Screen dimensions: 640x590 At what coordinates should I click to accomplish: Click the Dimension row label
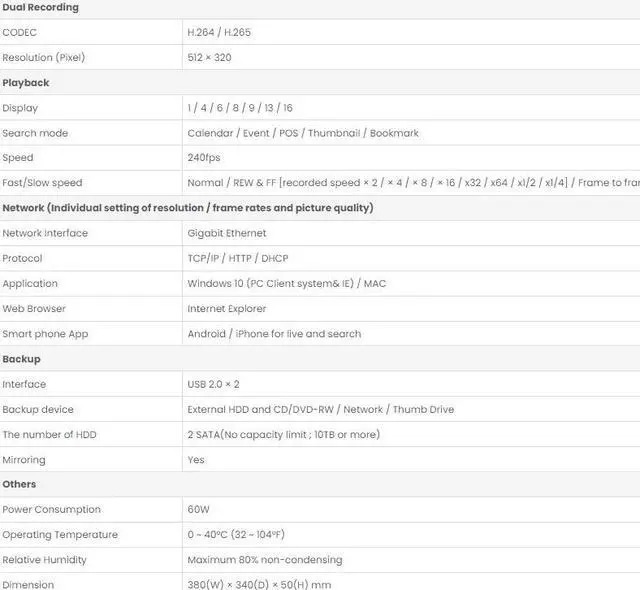(x=28, y=585)
